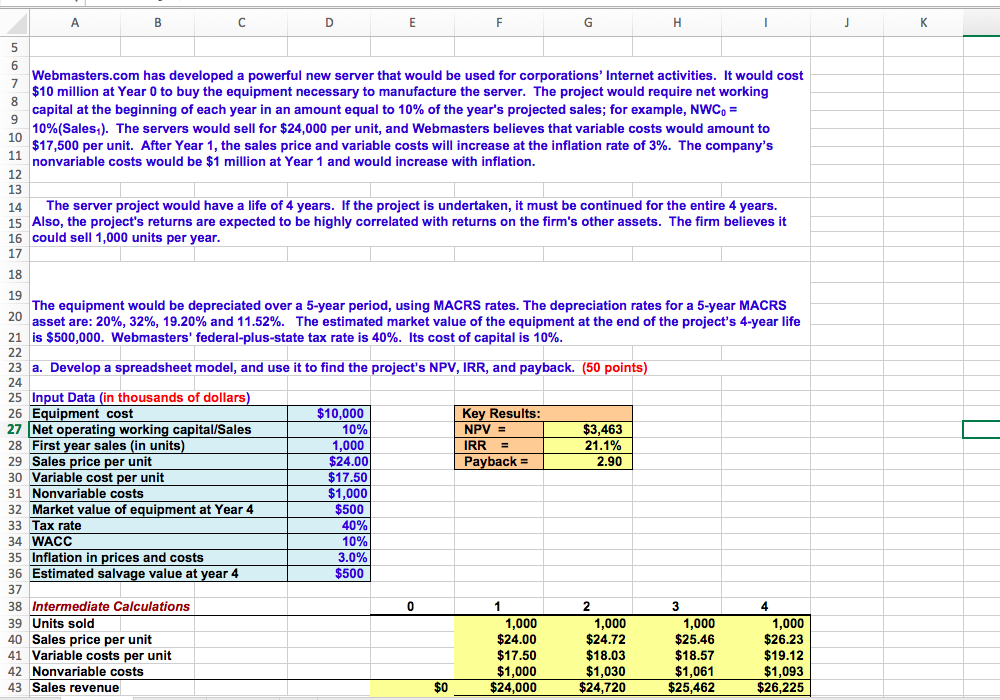1000x700 pixels.
Task: Select row 5 header
Action: (x=14, y=47)
